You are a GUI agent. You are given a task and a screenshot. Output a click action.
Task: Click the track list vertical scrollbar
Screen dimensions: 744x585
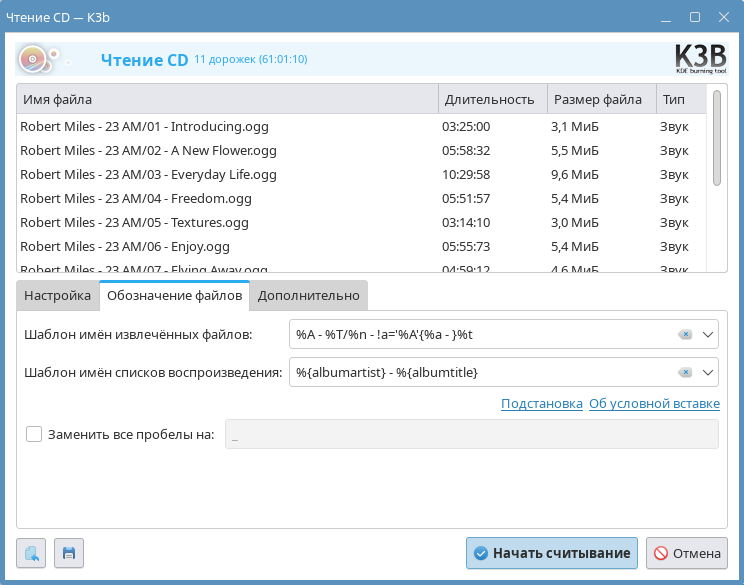click(716, 140)
